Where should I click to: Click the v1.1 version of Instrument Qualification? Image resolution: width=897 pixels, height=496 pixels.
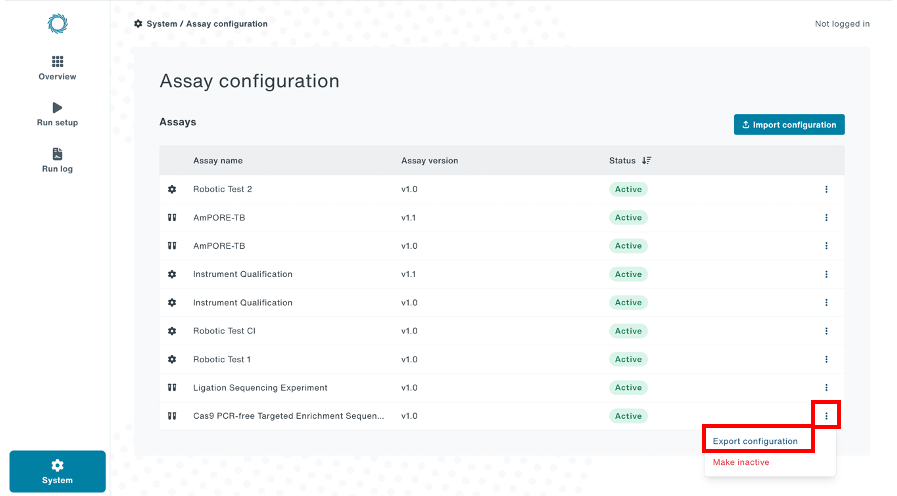(x=408, y=275)
